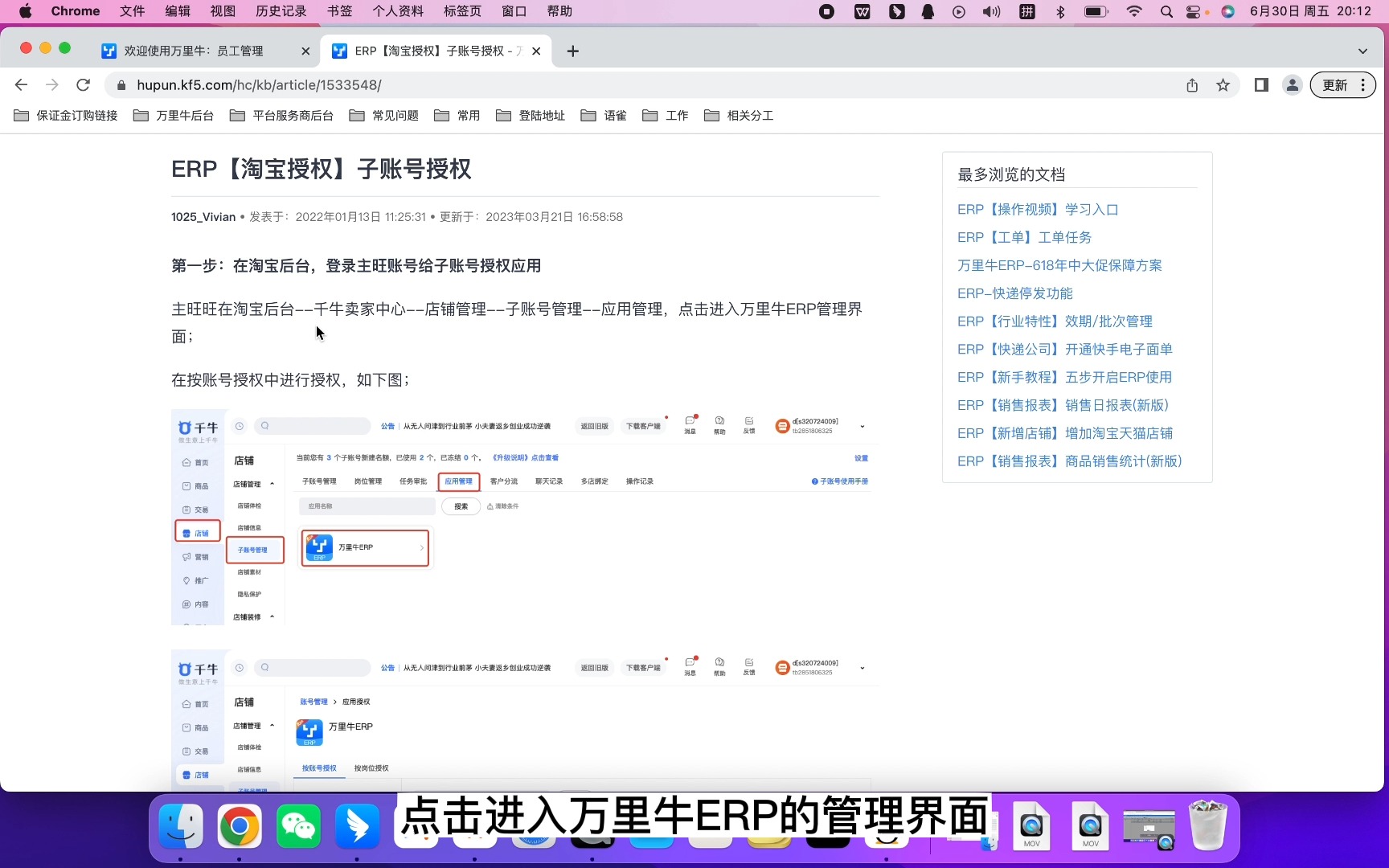Open the link ERP【销售报表】销售日报表(新版)
Viewport: 1389px width, 868px height.
coord(1063,405)
